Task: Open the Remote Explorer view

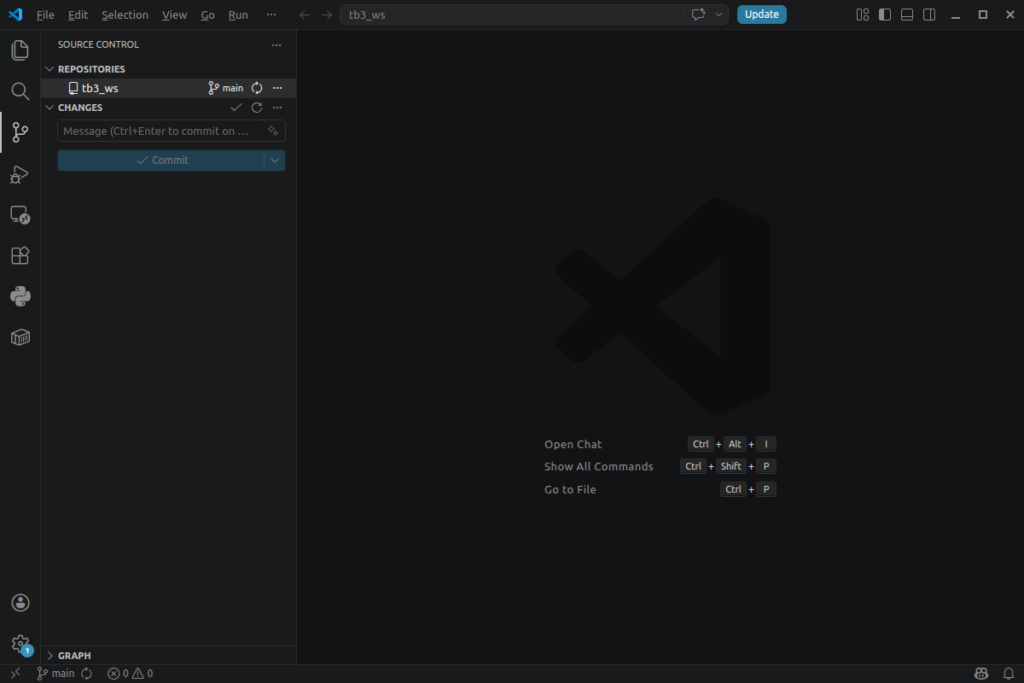Action: point(20,215)
